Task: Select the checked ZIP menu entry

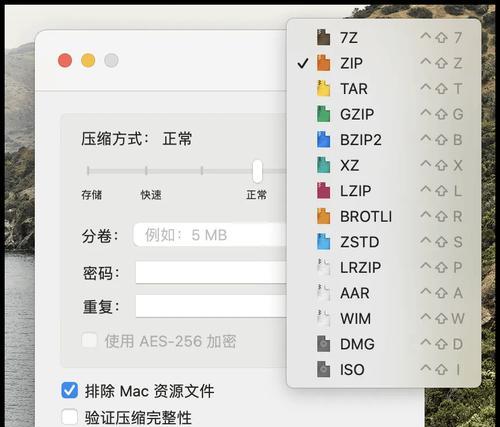Action: (384, 63)
